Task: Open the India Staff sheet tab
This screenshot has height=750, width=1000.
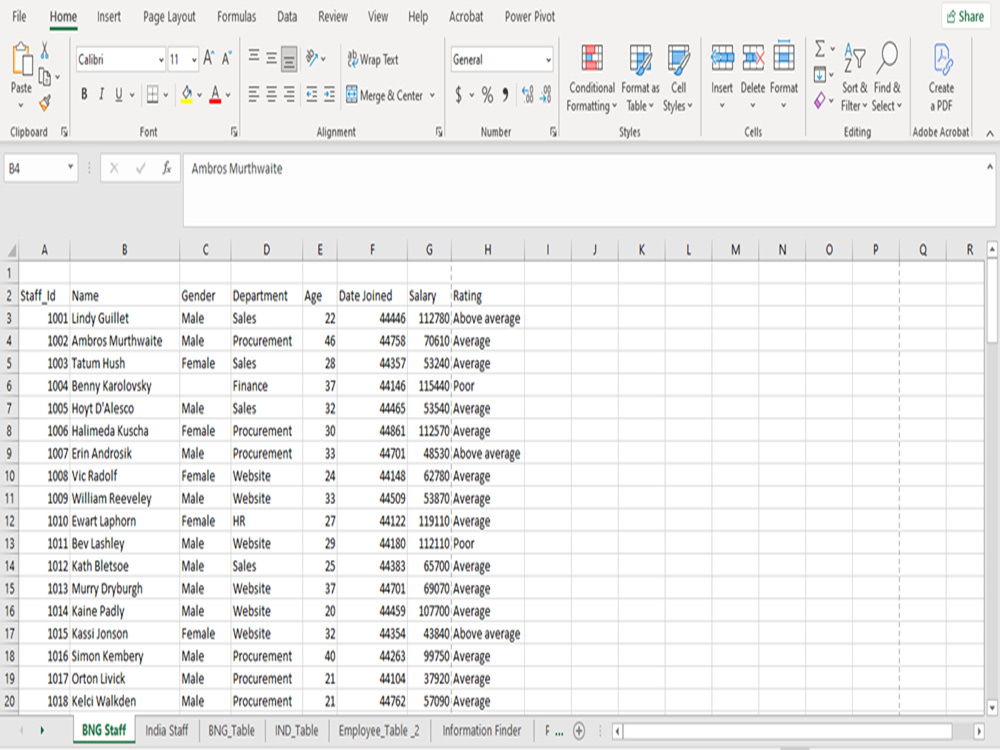Action: click(164, 731)
